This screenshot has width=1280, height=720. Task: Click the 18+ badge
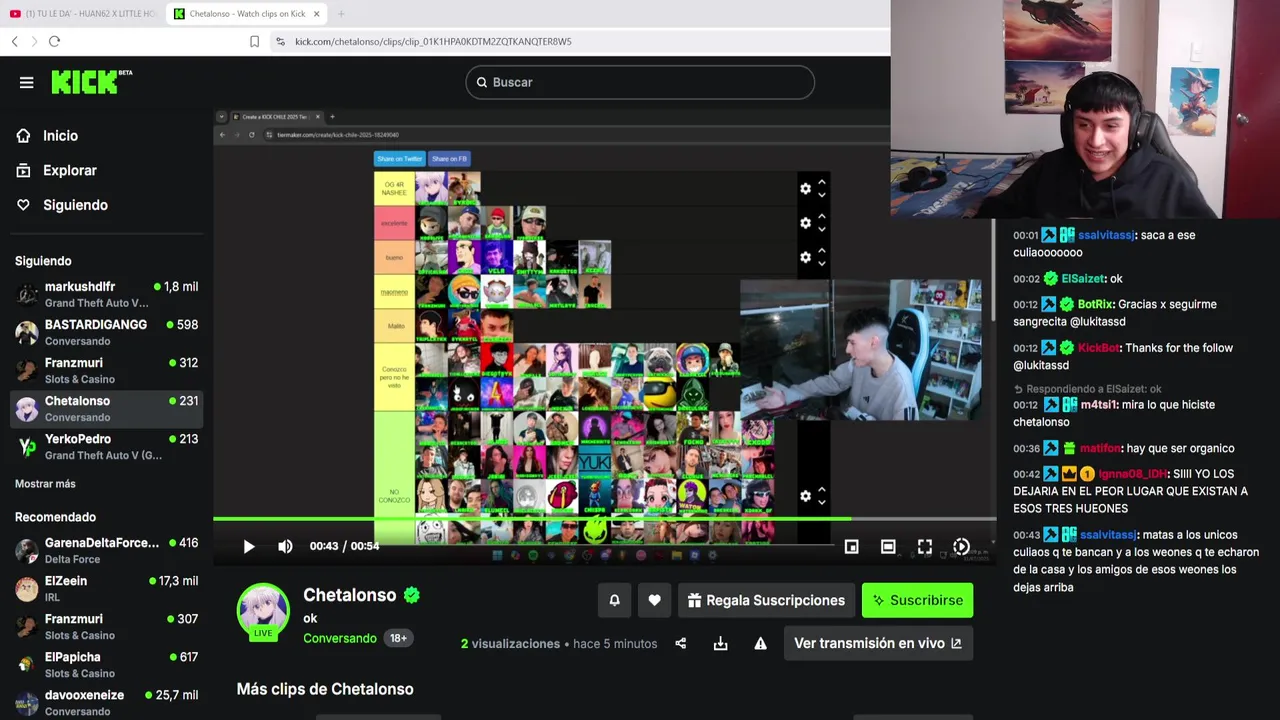point(398,638)
